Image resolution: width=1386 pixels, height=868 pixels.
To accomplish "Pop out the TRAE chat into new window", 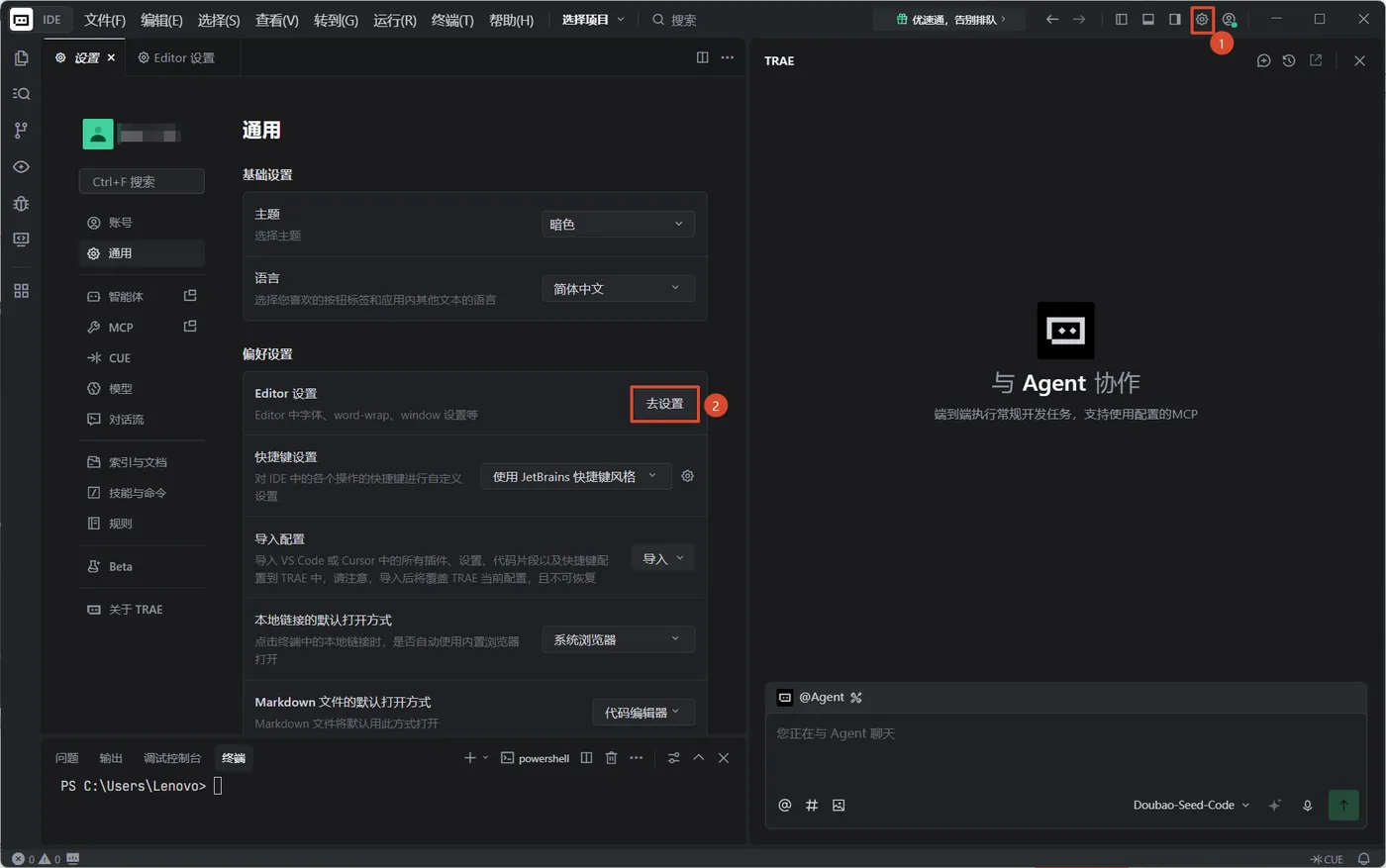I will click(x=1316, y=60).
